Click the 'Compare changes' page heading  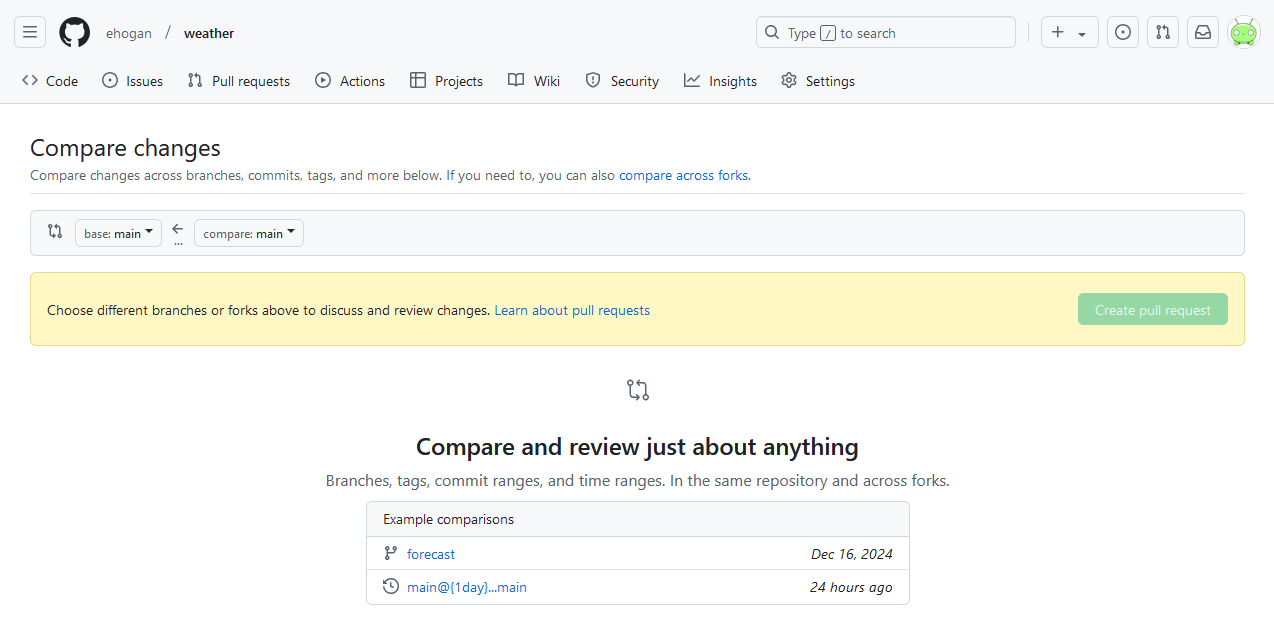tap(125, 148)
